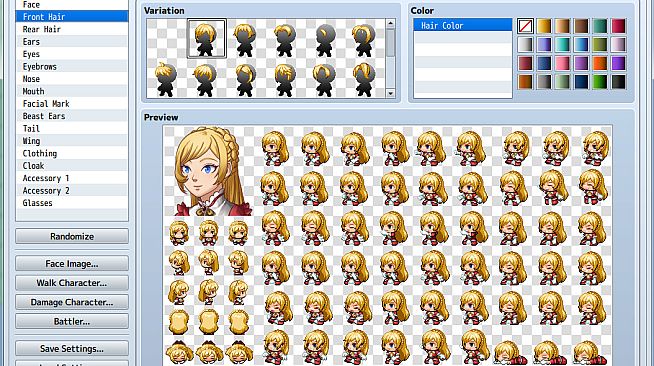The image size is (654, 366).
Task: Choose Rear Hair from the parts list
Action: click(x=72, y=29)
